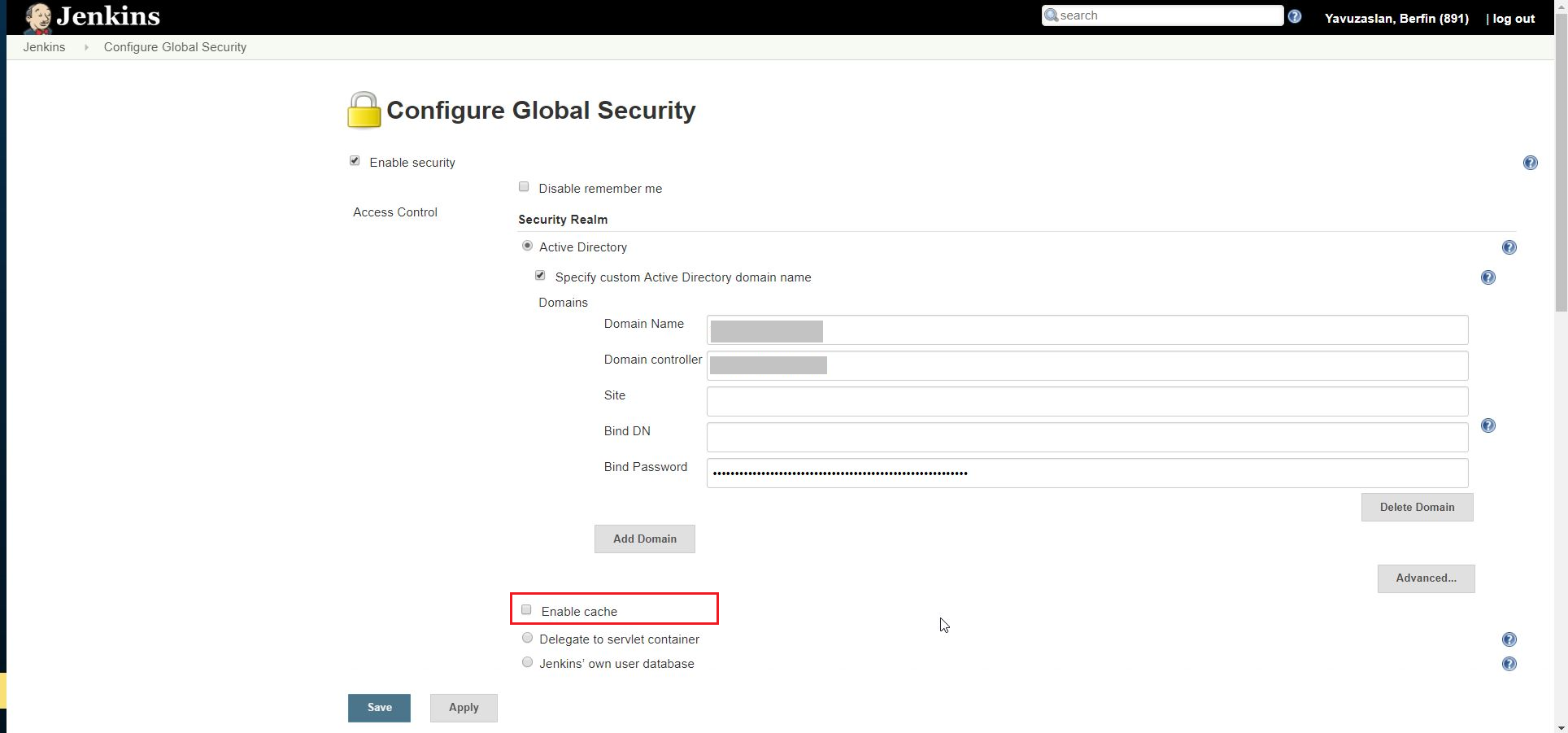Open help icon beside Bind DN field
The height and width of the screenshot is (733, 1568).
pyautogui.click(x=1487, y=425)
